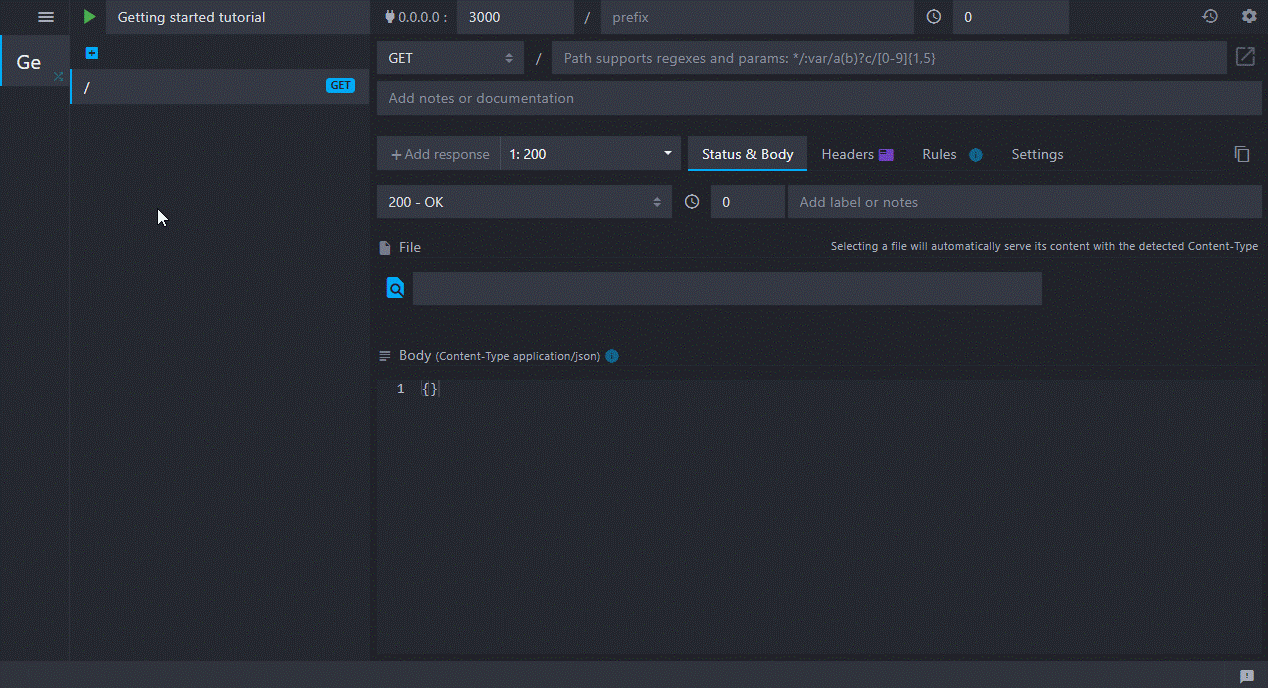Open the '1: 200' response dropdown
Screen dimensions: 1268x688
(590, 154)
